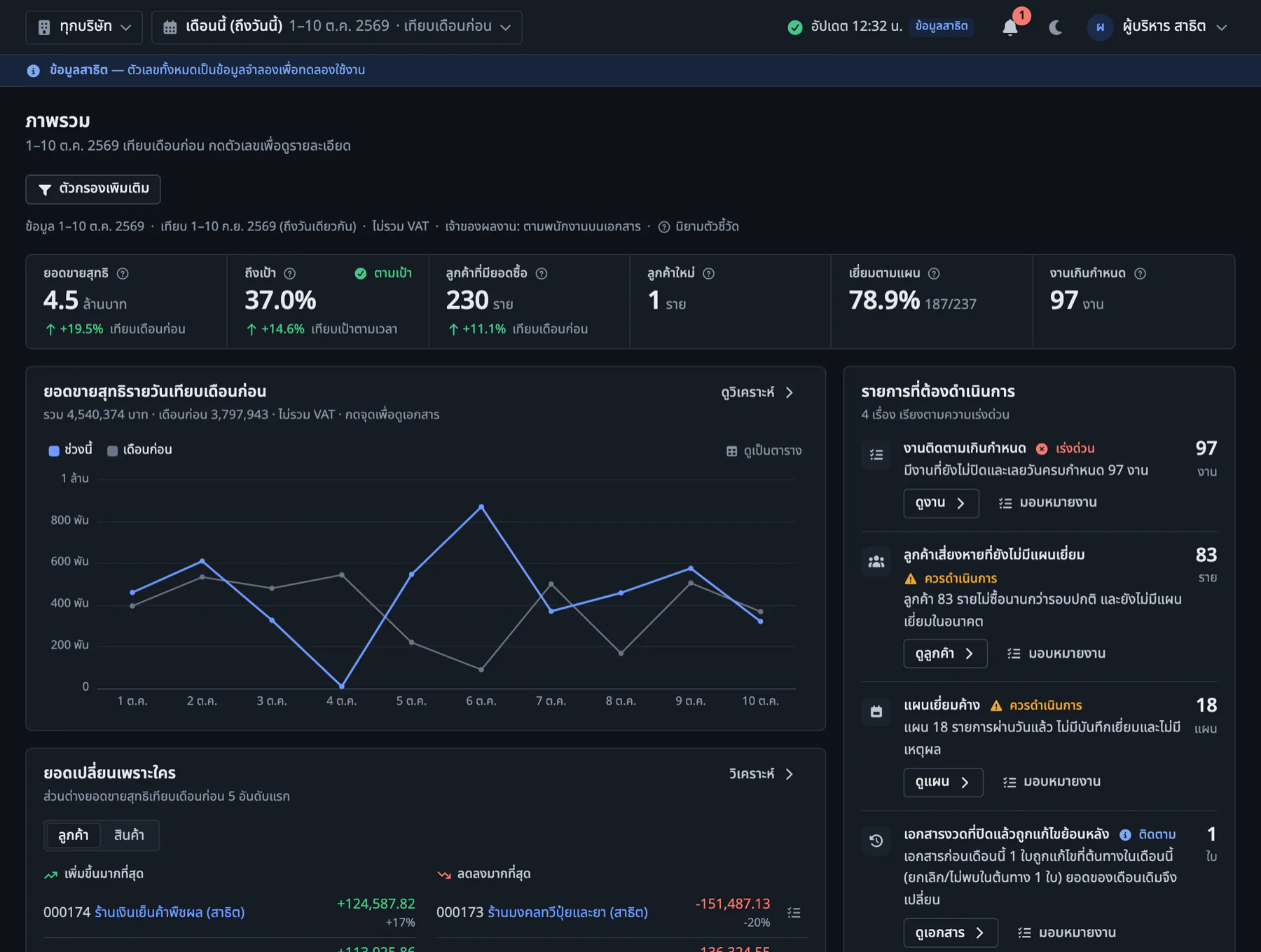Click task icon next to -151,487.13 row
Viewport: 1261px width, 952px height.
(x=794, y=913)
